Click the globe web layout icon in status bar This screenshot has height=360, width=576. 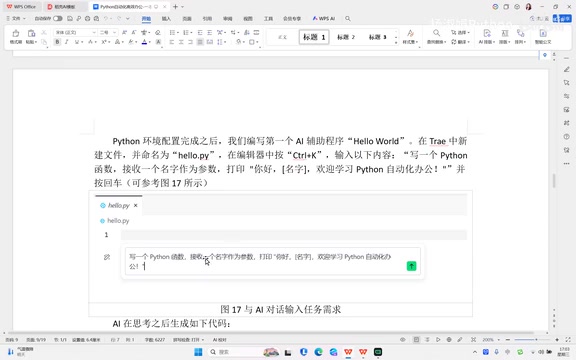(x=449, y=340)
